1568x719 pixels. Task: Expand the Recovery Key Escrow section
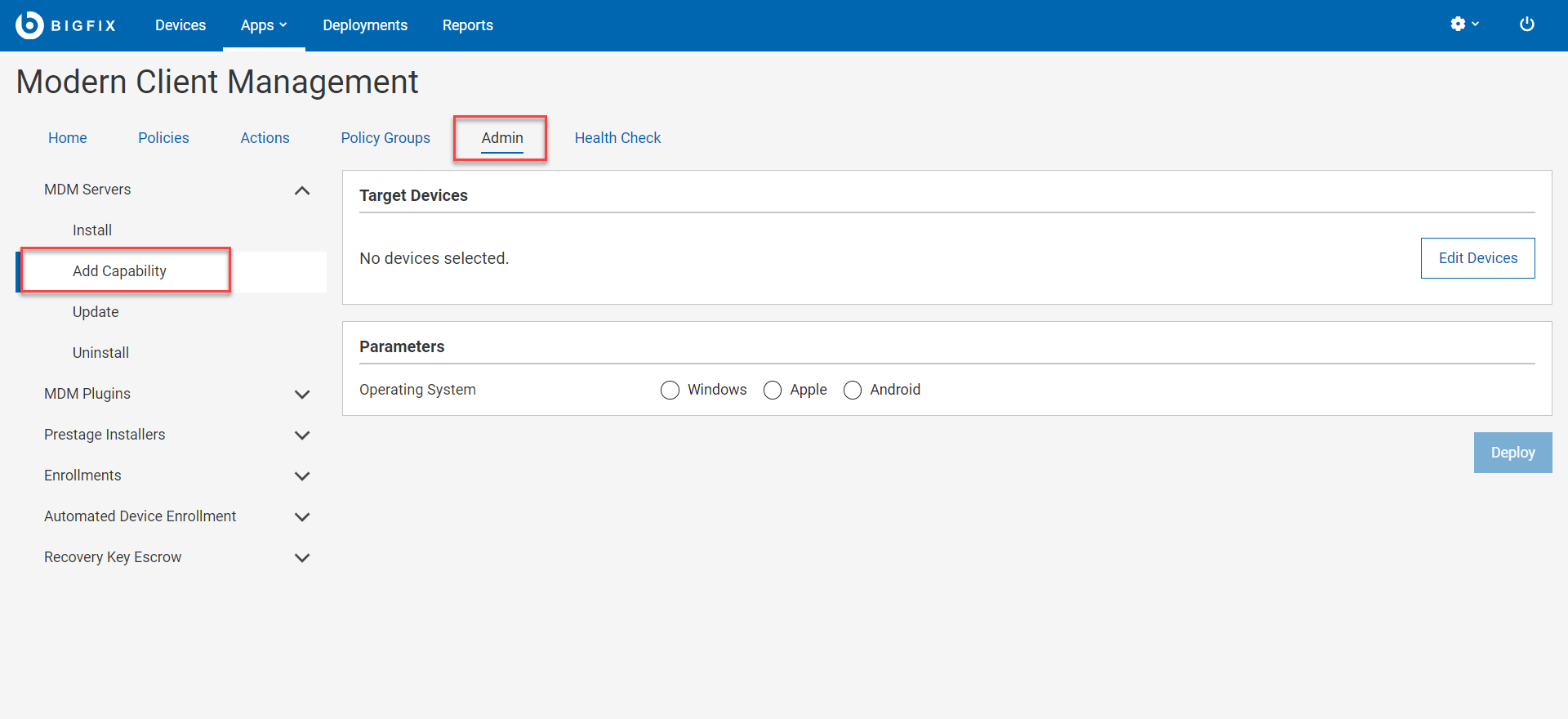(x=302, y=558)
